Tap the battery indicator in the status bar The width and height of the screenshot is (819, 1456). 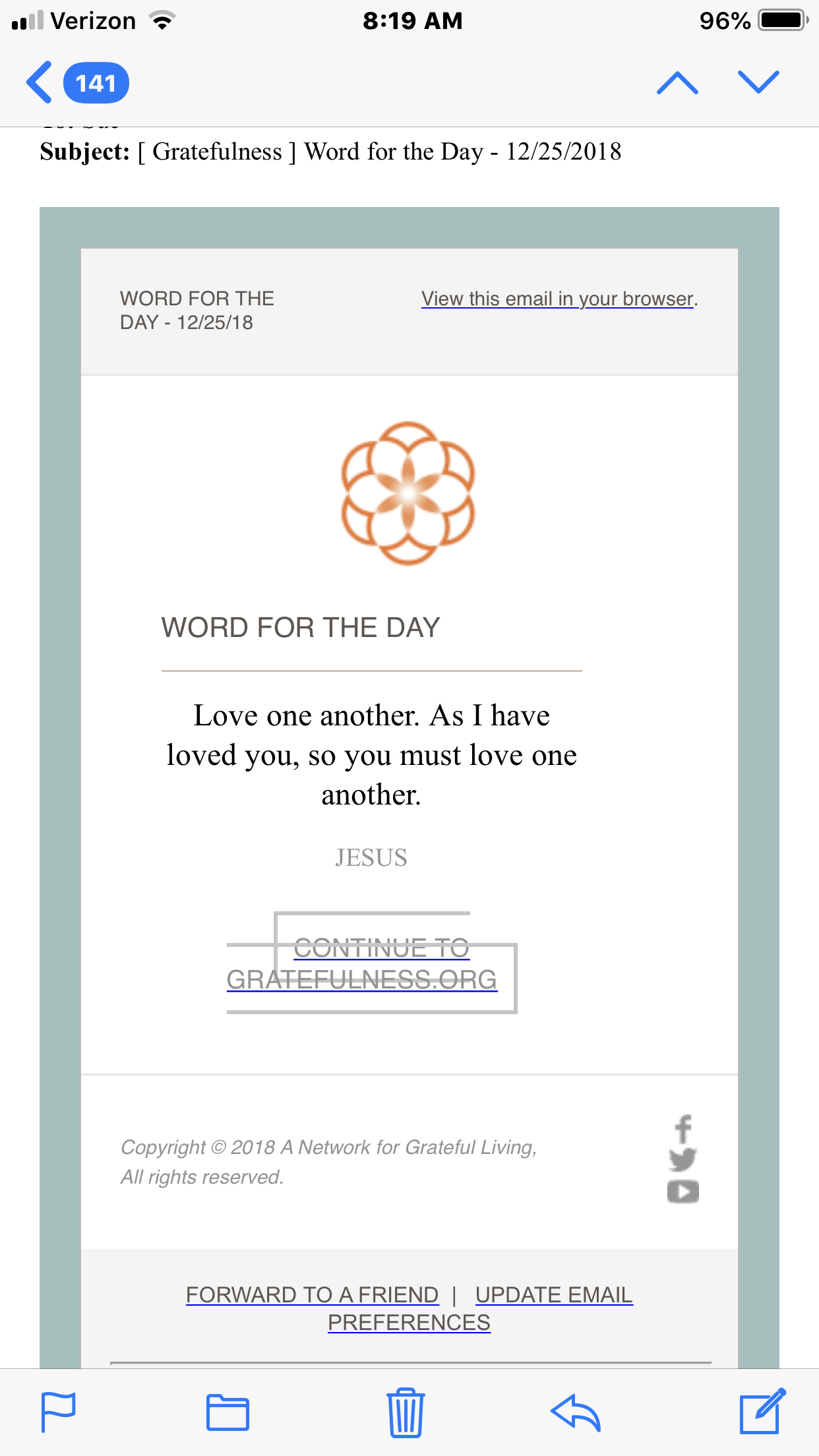(782, 20)
